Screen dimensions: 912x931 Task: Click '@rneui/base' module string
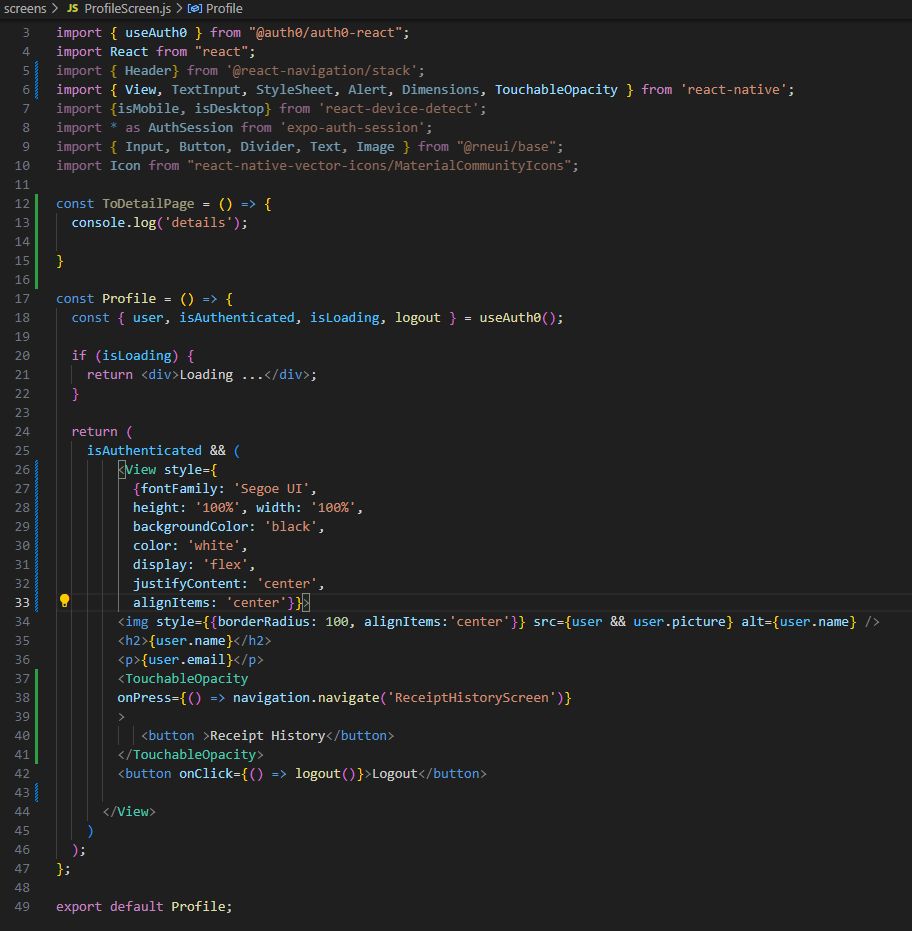pos(506,147)
